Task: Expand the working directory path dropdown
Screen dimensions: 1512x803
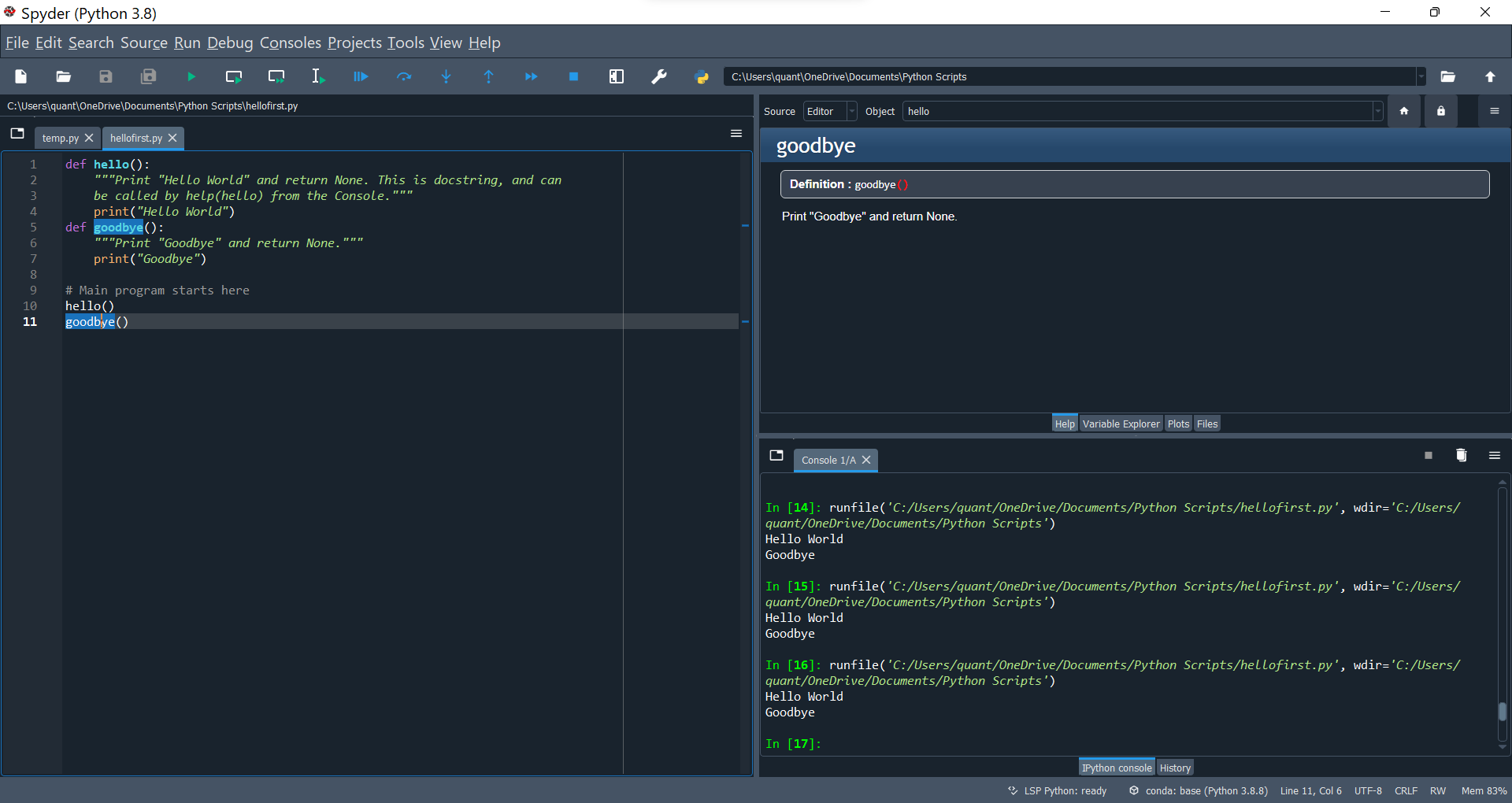Action: coord(1421,76)
